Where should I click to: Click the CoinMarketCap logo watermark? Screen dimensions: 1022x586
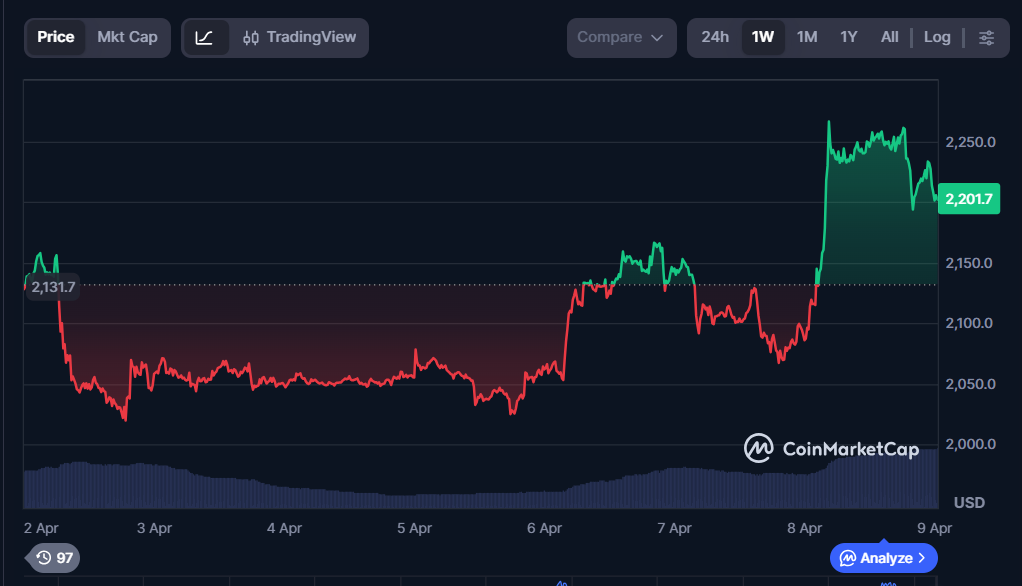click(x=831, y=449)
